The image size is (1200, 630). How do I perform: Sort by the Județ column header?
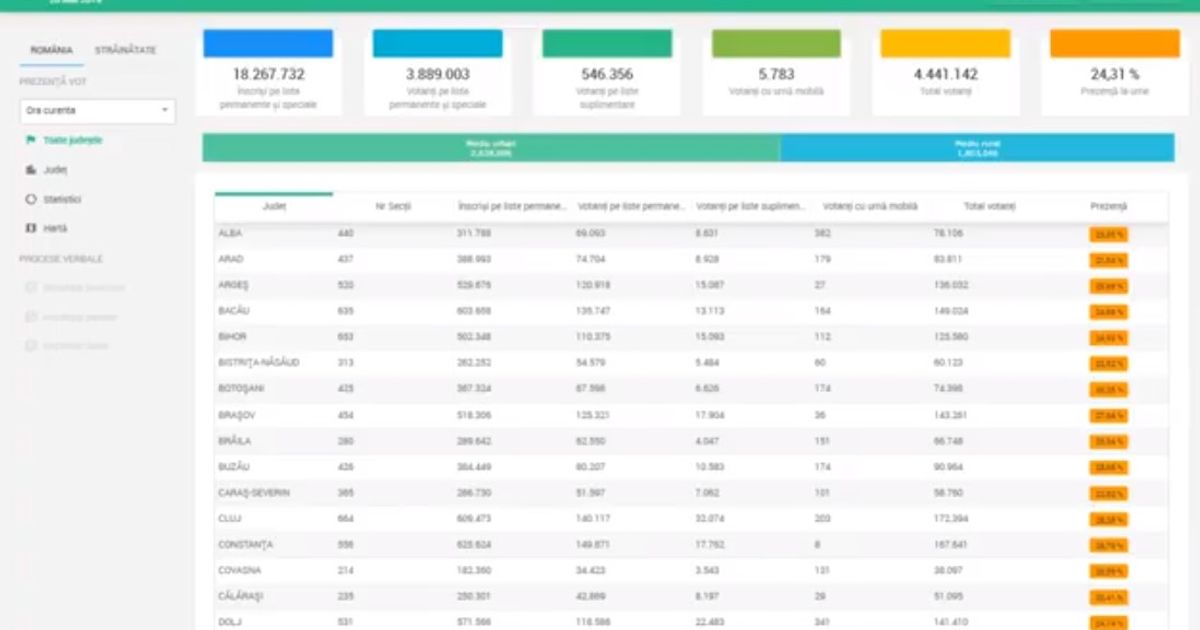pyautogui.click(x=274, y=206)
